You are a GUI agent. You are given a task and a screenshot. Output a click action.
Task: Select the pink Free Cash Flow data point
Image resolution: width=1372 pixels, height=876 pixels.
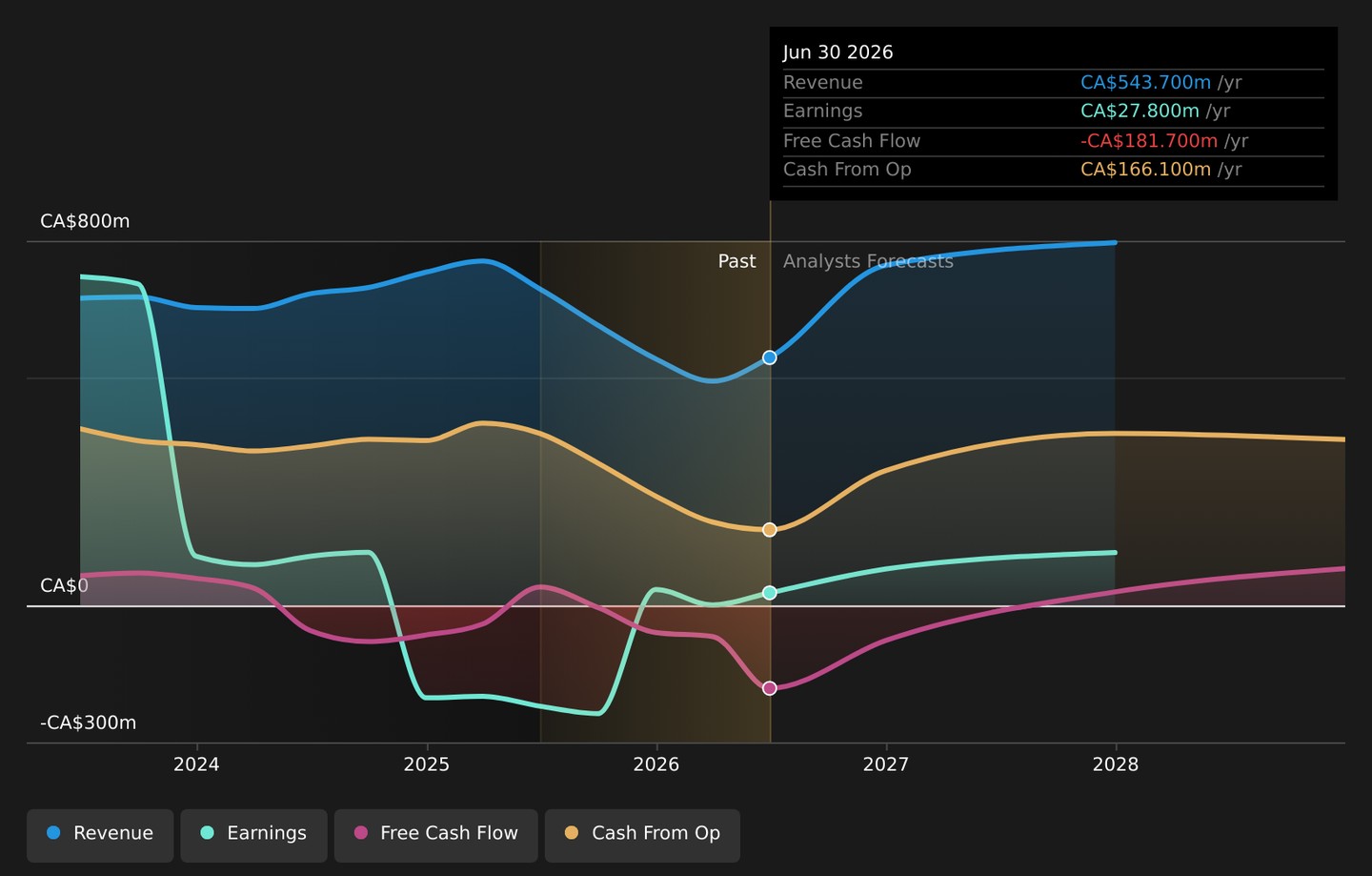pyautogui.click(x=770, y=688)
